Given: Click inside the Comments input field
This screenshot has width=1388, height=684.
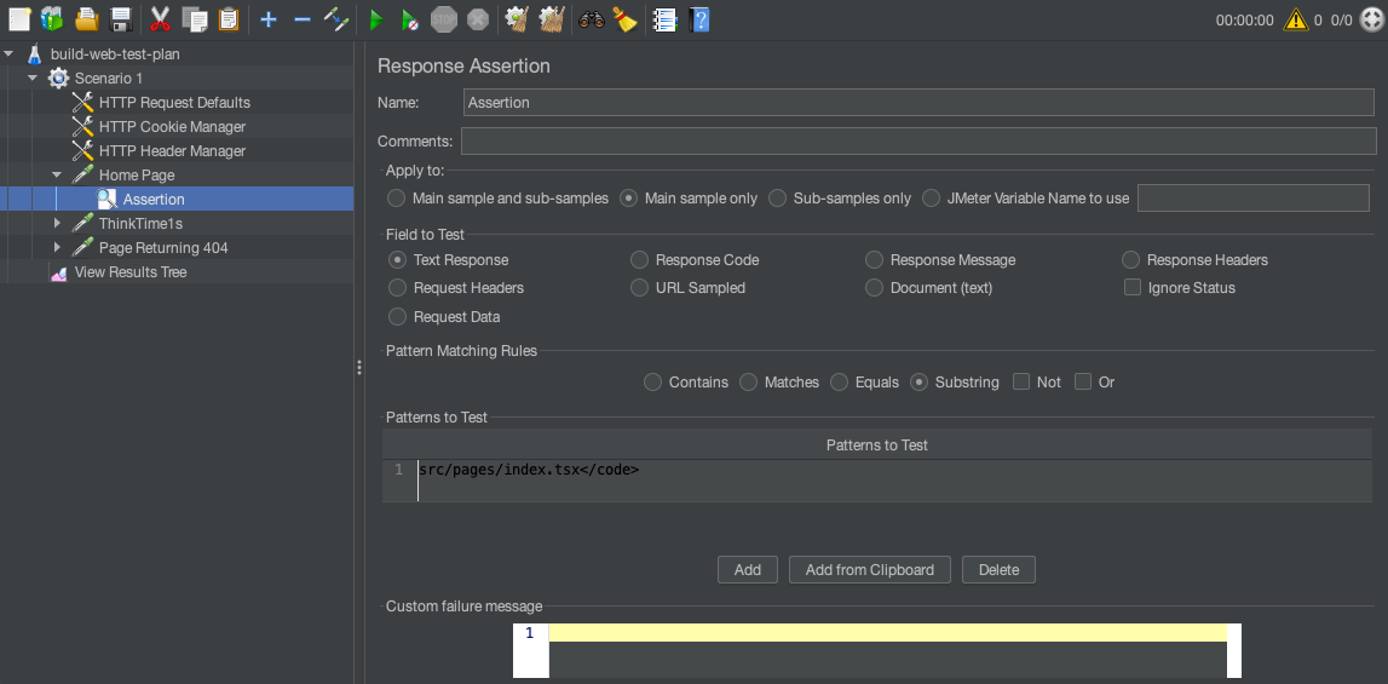Looking at the screenshot, I should (x=900, y=140).
